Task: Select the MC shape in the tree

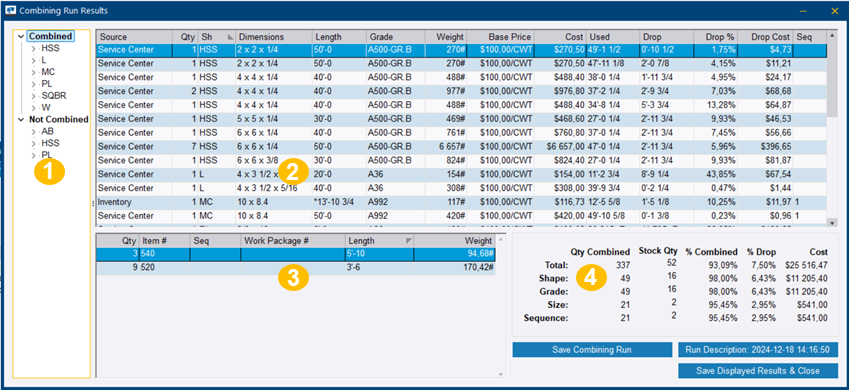Action: pyautogui.click(x=48, y=72)
